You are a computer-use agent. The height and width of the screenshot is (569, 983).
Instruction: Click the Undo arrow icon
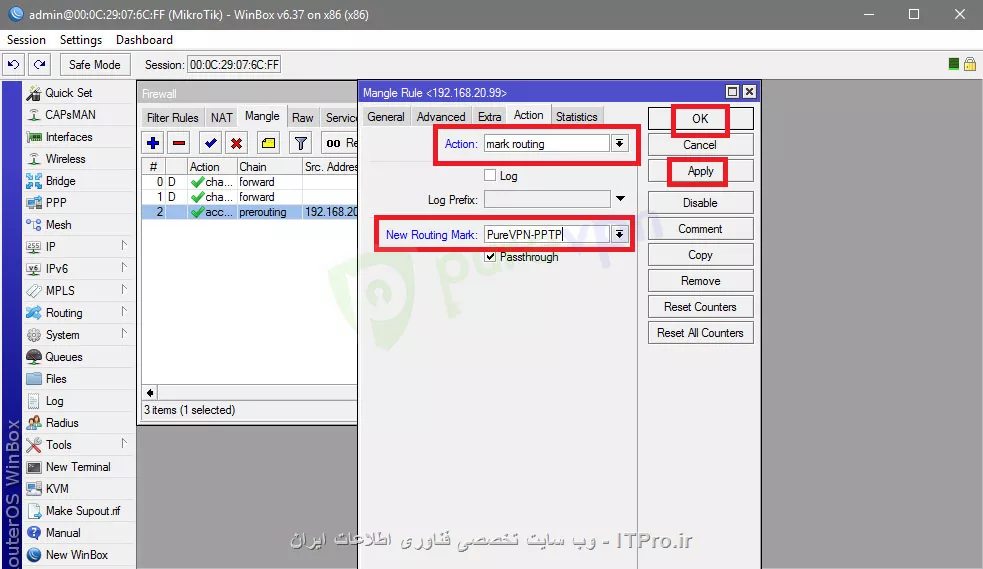point(13,65)
